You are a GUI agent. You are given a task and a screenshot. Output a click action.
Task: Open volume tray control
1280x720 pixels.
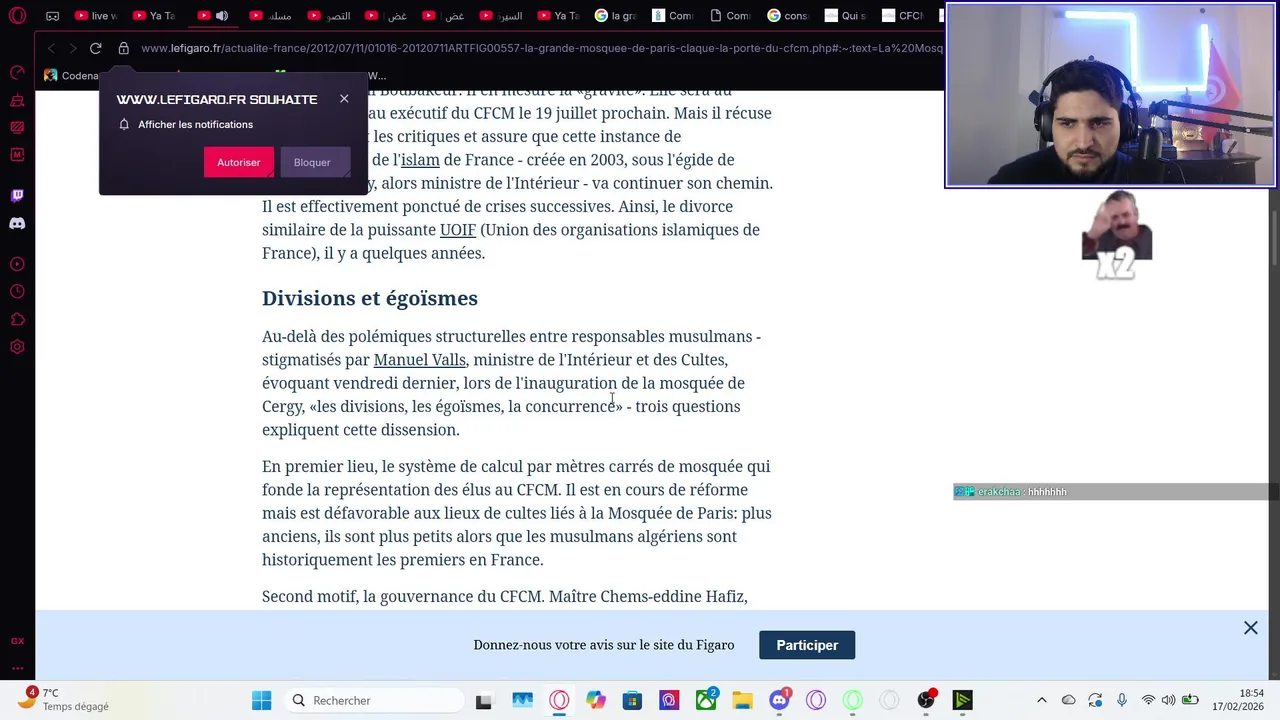click(x=1168, y=700)
